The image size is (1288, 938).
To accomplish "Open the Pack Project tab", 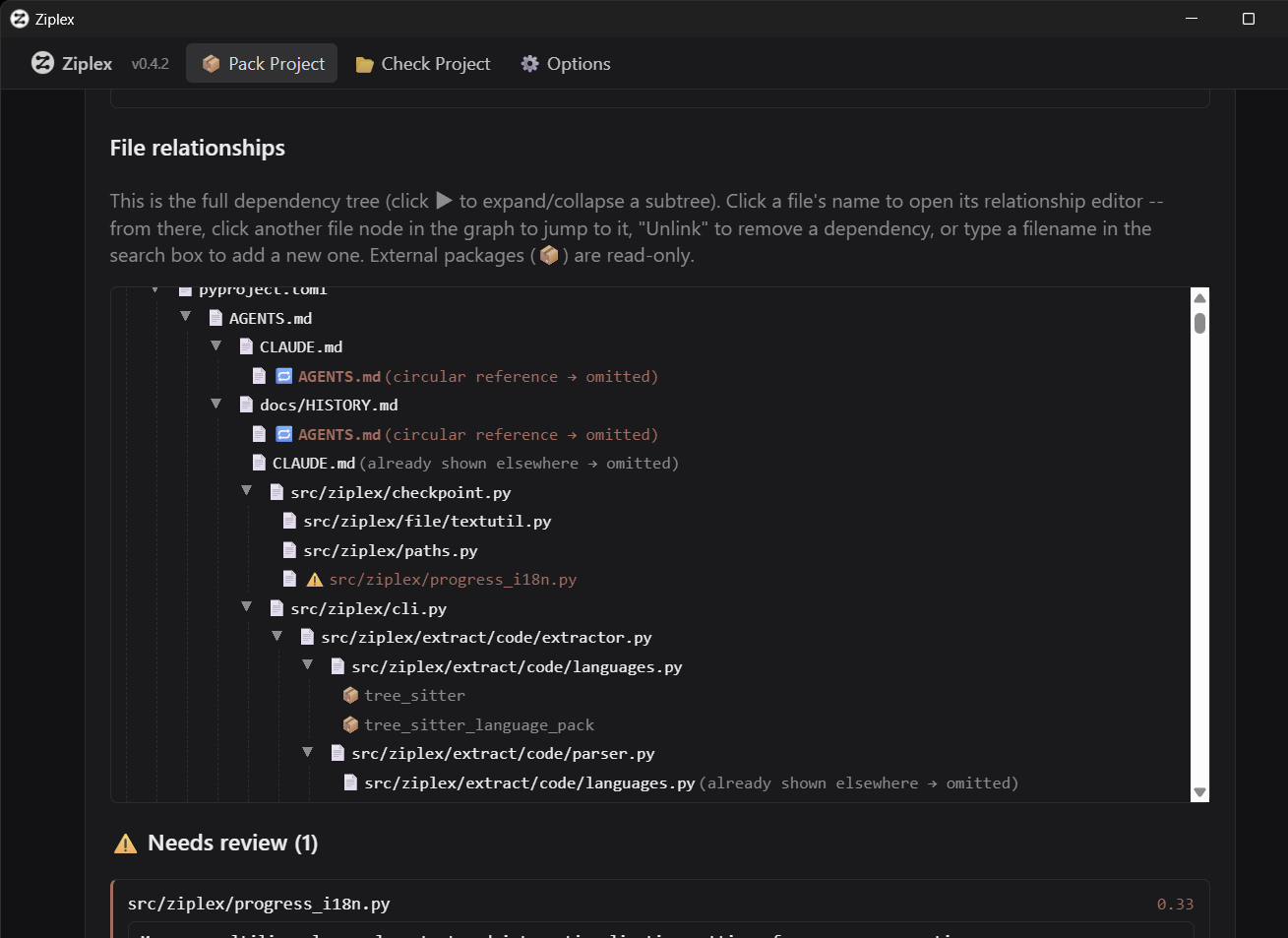I will click(262, 63).
